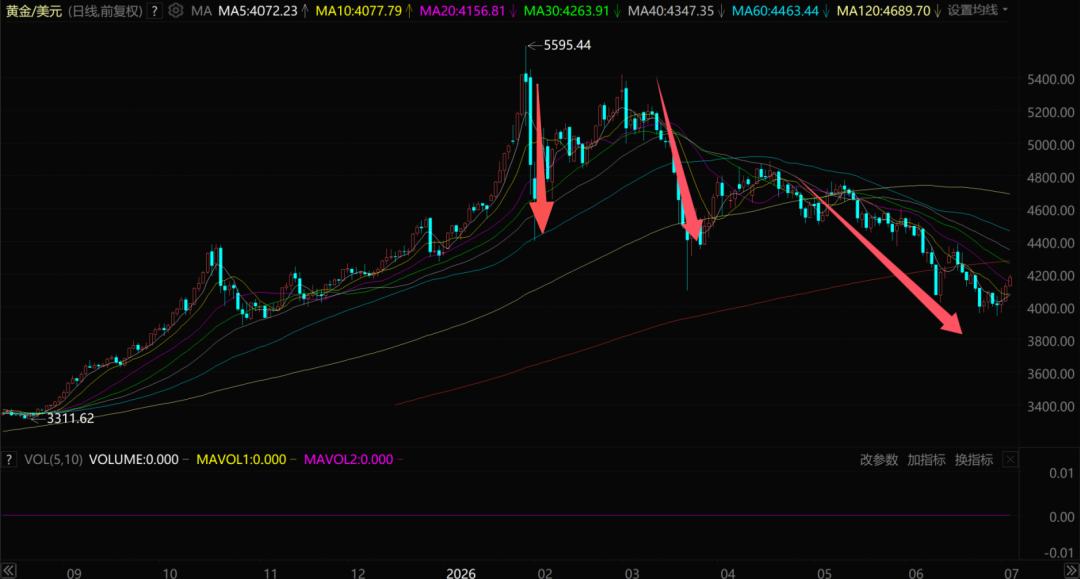Image resolution: width=1080 pixels, height=579 pixels.
Task: Select the MA30:4263.91 value
Action: pos(566,11)
